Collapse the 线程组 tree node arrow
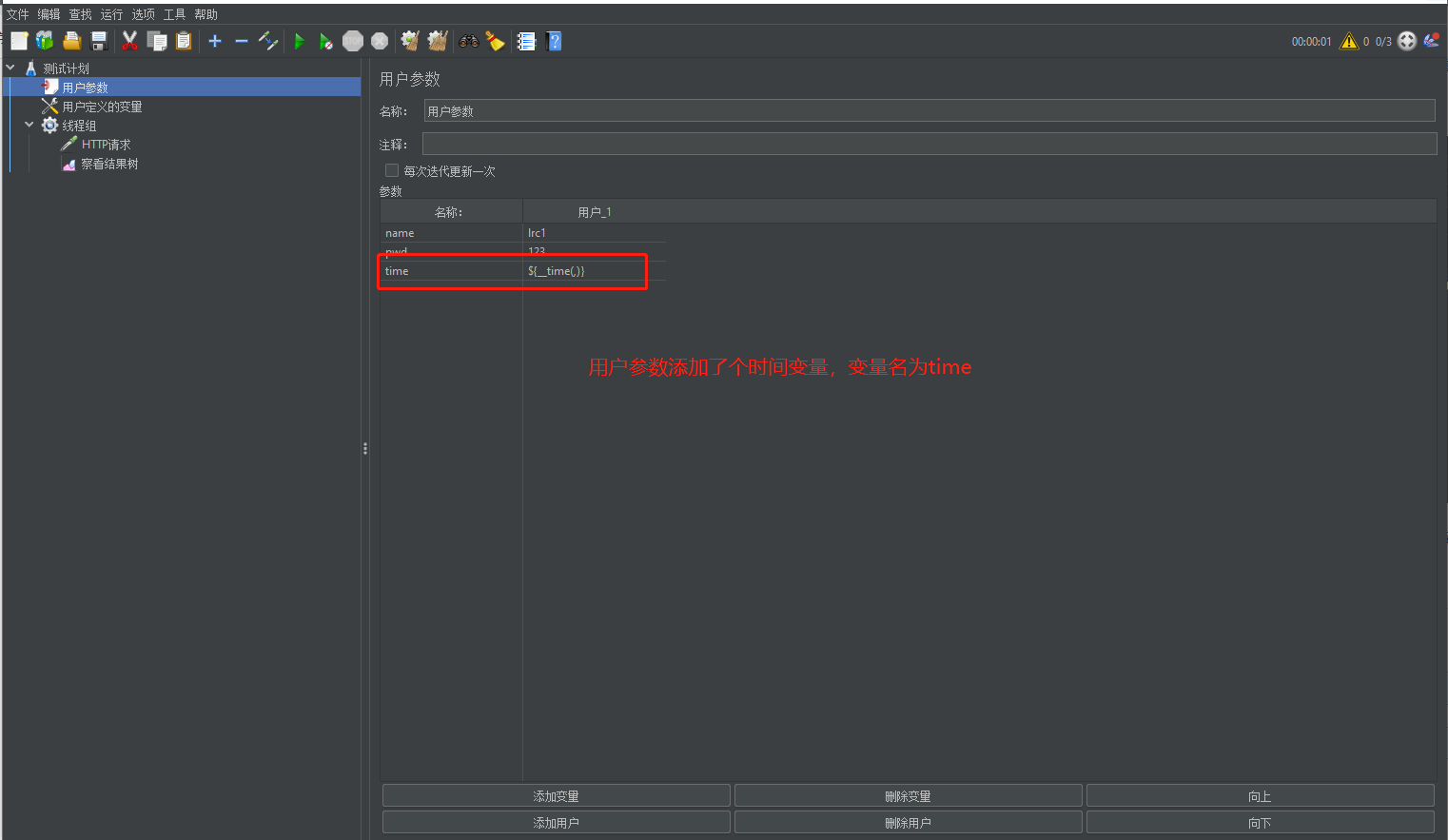The image size is (1448, 840). (29, 125)
